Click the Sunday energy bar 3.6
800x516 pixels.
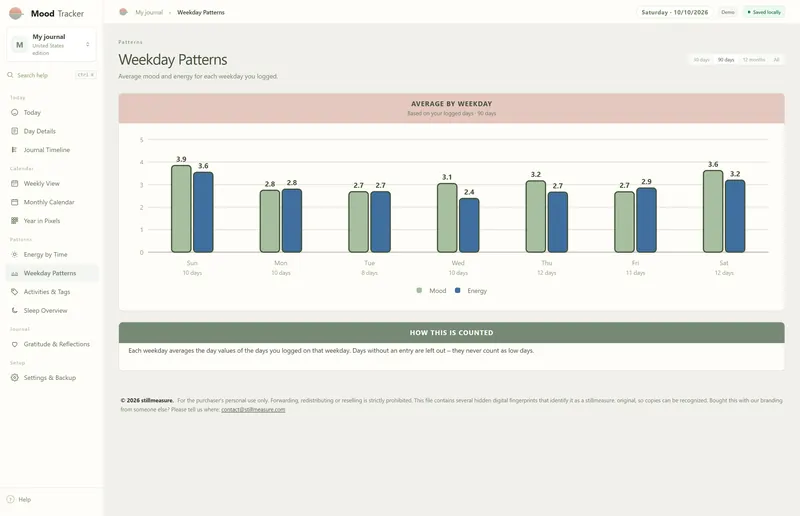pyautogui.click(x=203, y=212)
